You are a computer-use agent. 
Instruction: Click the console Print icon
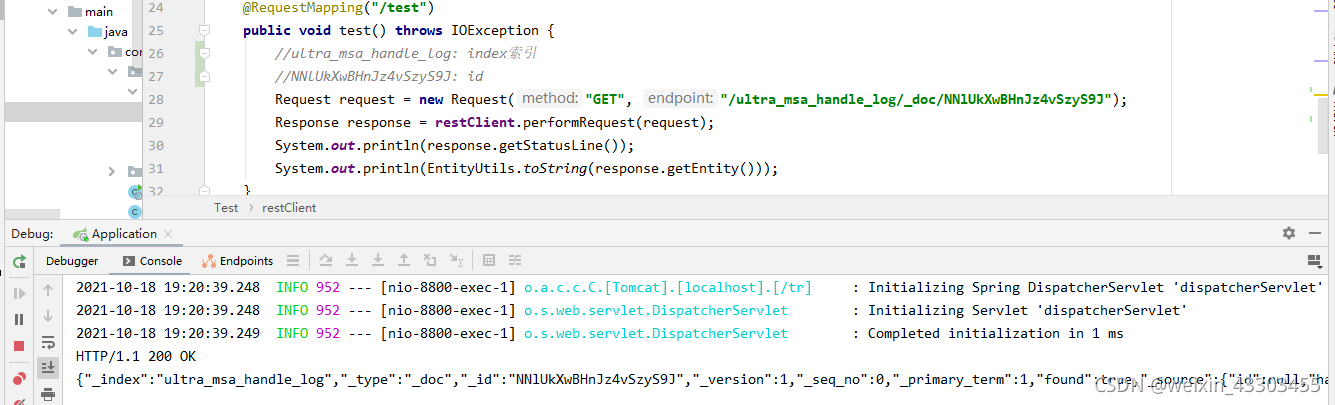tap(48, 395)
